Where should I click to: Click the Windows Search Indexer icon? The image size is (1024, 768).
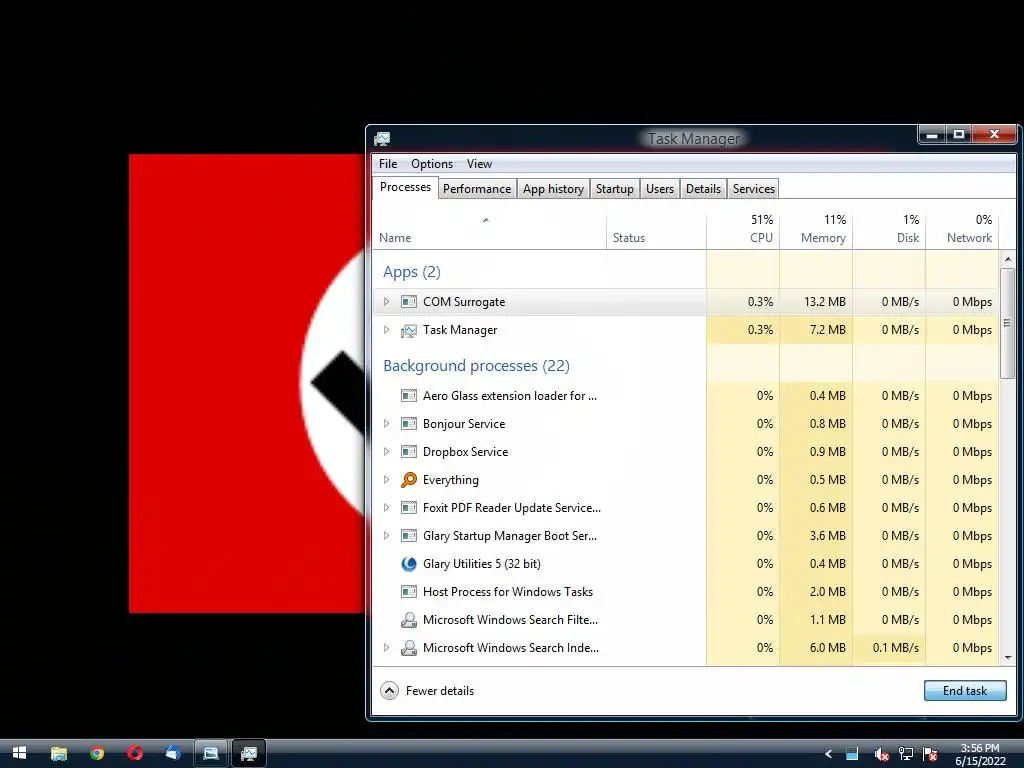point(409,648)
